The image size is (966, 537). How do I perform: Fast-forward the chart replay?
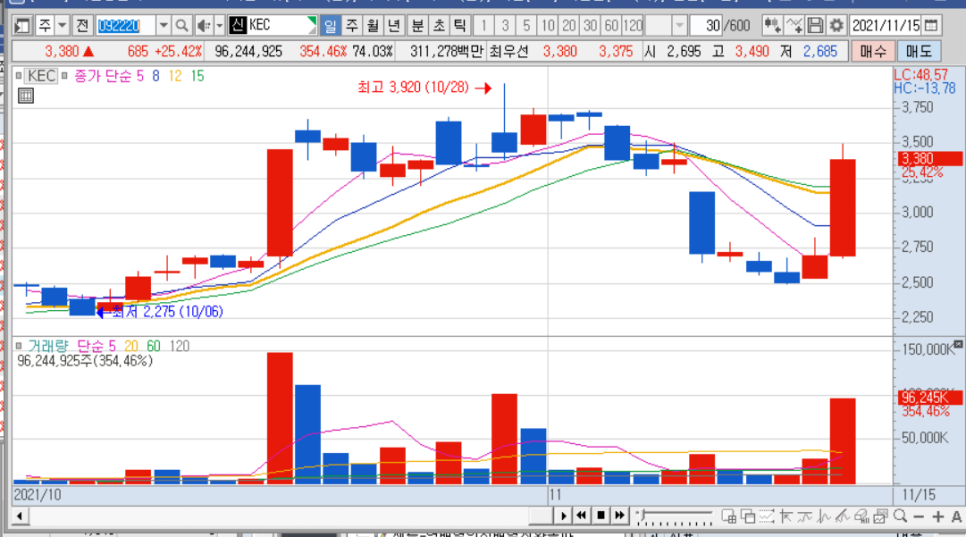(x=619, y=515)
